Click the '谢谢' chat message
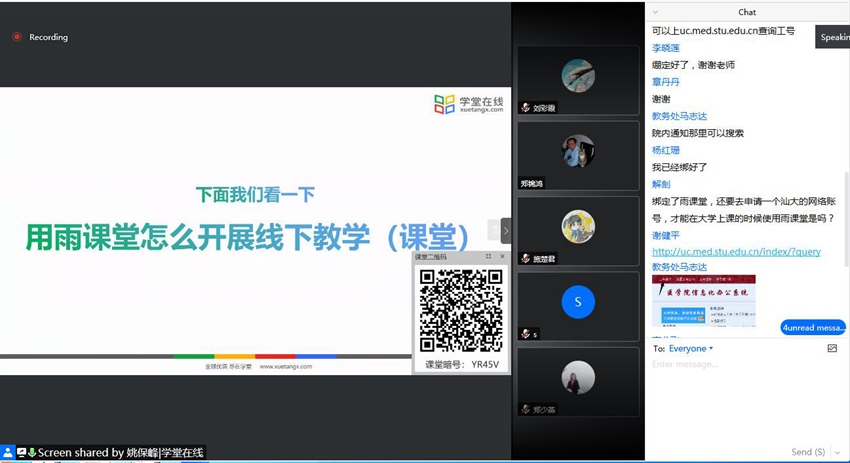Viewport: 850px width, 463px height. point(661,99)
